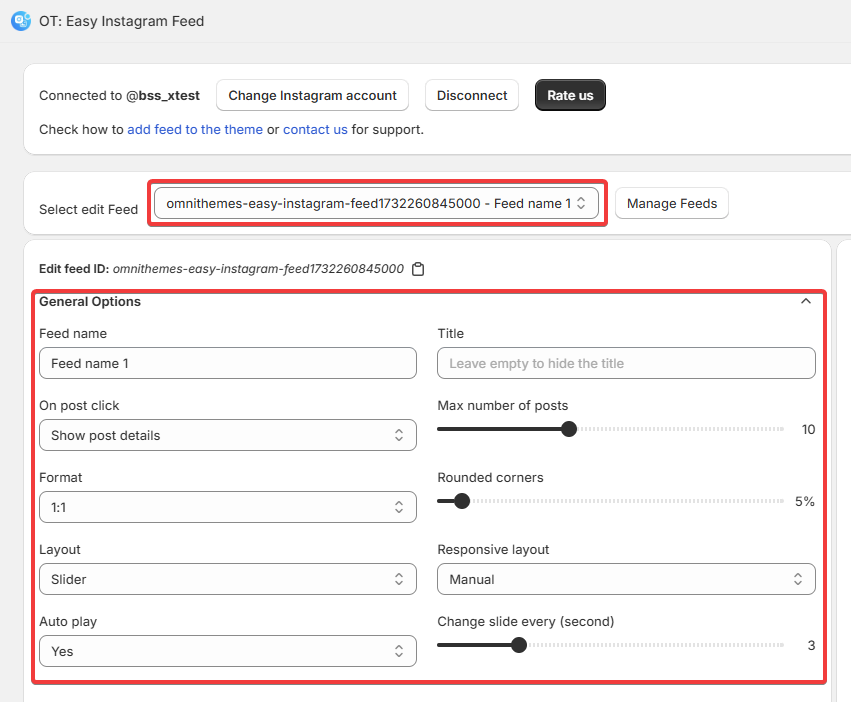
Task: Click the Max number of posts slider handle
Action: pos(569,429)
